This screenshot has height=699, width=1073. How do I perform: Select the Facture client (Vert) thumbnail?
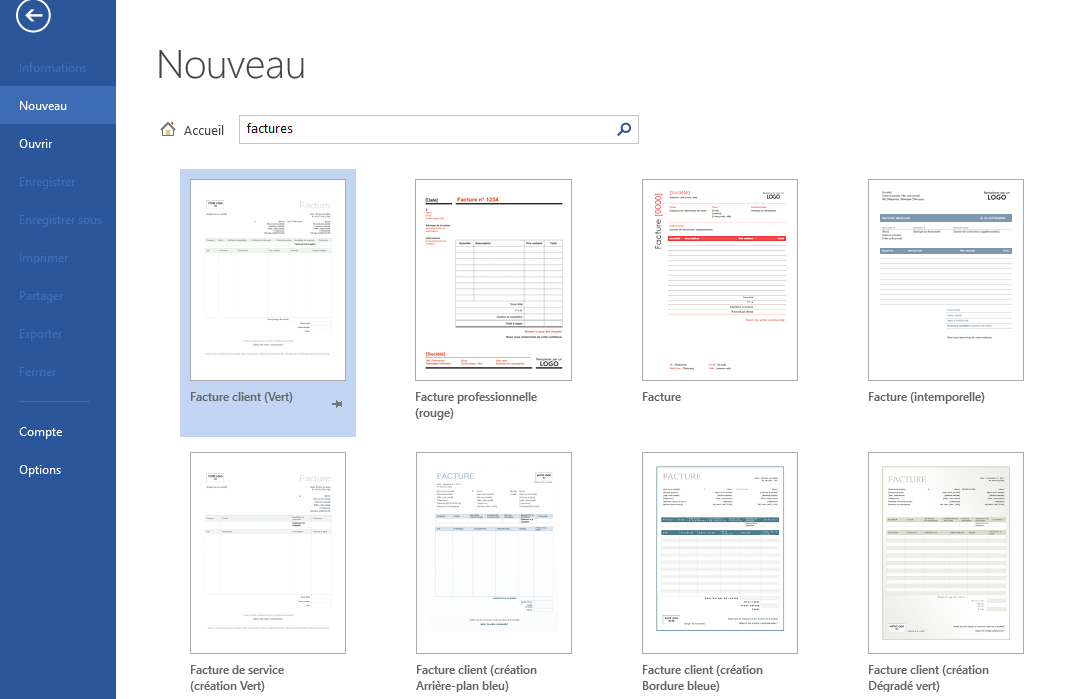[x=268, y=280]
